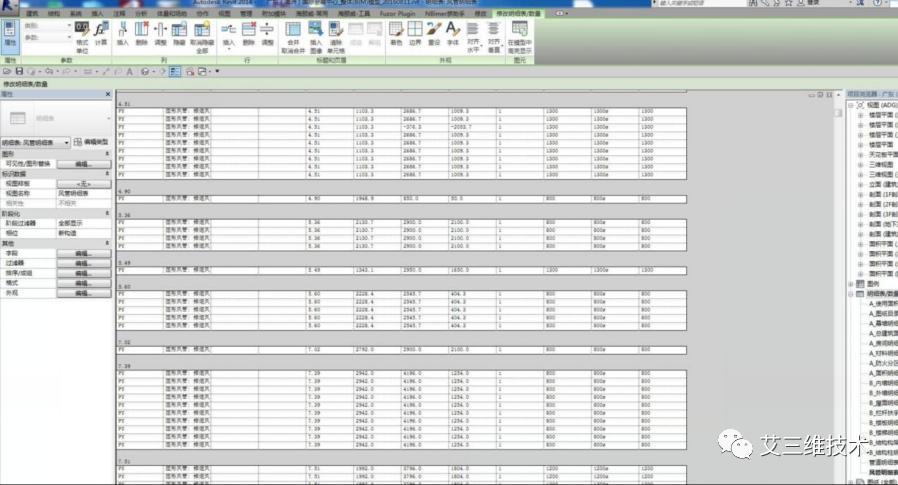Click 编辑 button next to 字段 (Fields)
Screen dimensions: 898x485
coord(83,253)
